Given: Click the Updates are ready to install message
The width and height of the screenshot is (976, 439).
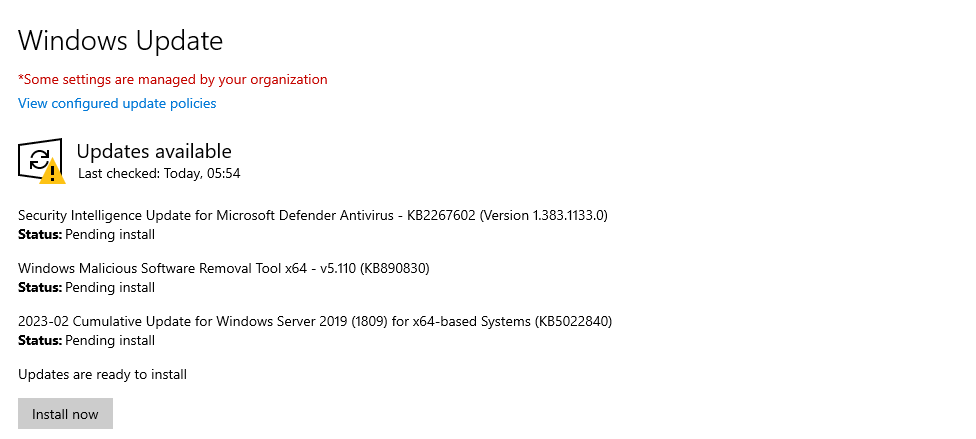Looking at the screenshot, I should (102, 374).
